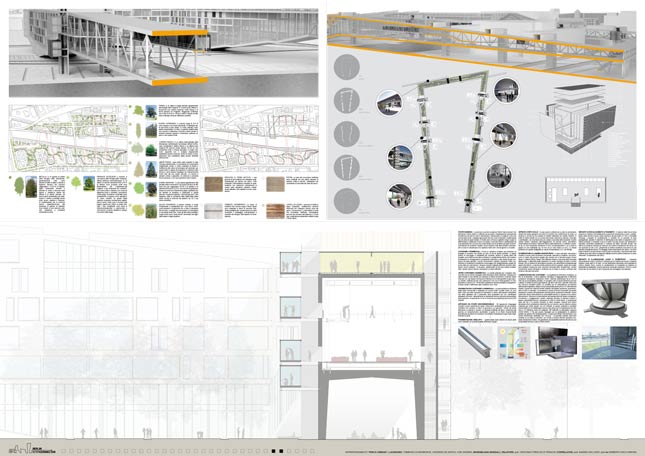Click the middle gray circle of the five
The width and height of the screenshot is (645, 456).
[347, 134]
